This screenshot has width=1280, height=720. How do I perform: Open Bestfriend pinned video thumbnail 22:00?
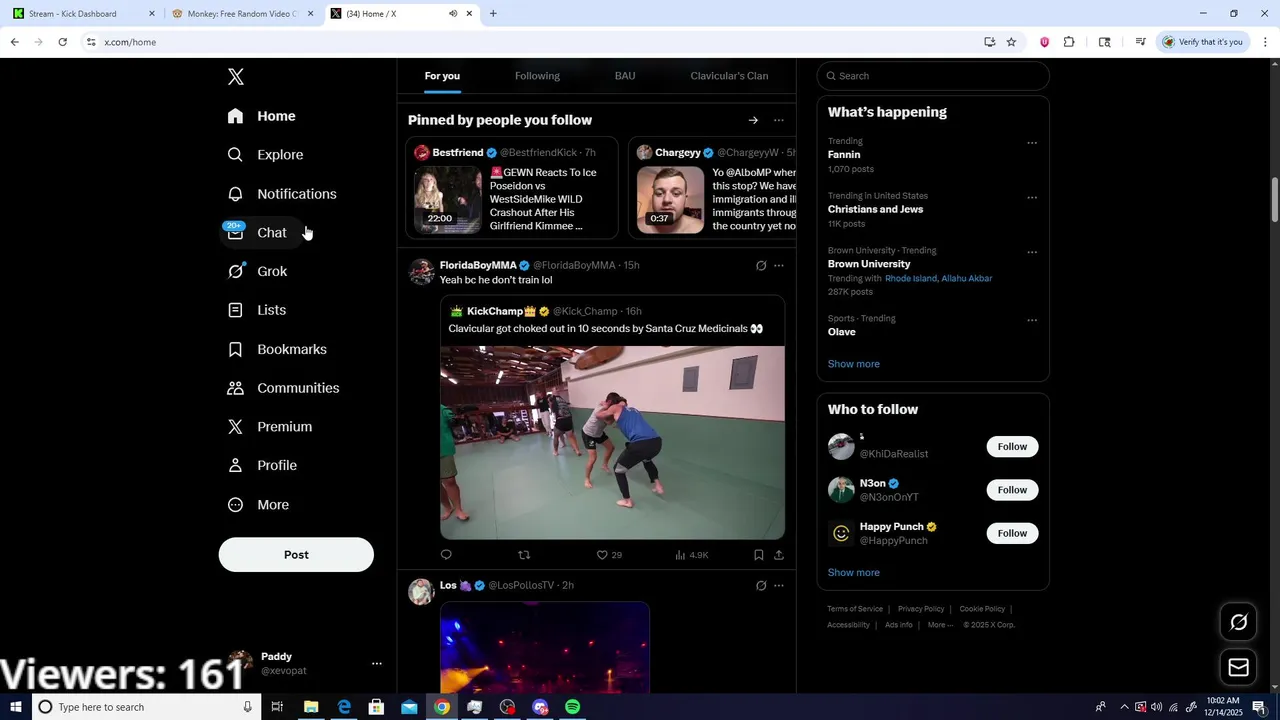click(448, 198)
